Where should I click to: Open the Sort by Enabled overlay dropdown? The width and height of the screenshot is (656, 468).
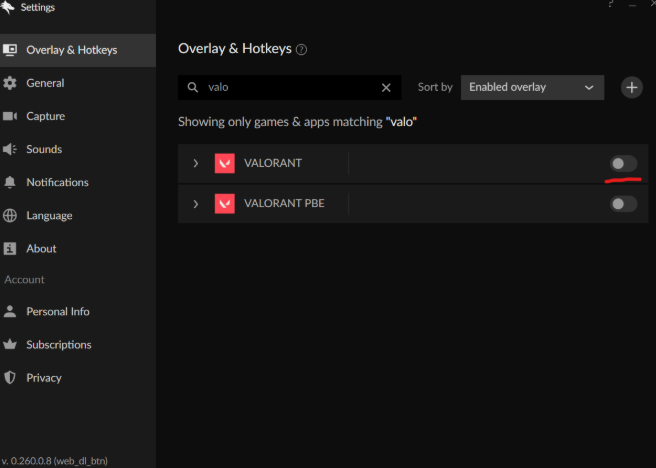[532, 87]
